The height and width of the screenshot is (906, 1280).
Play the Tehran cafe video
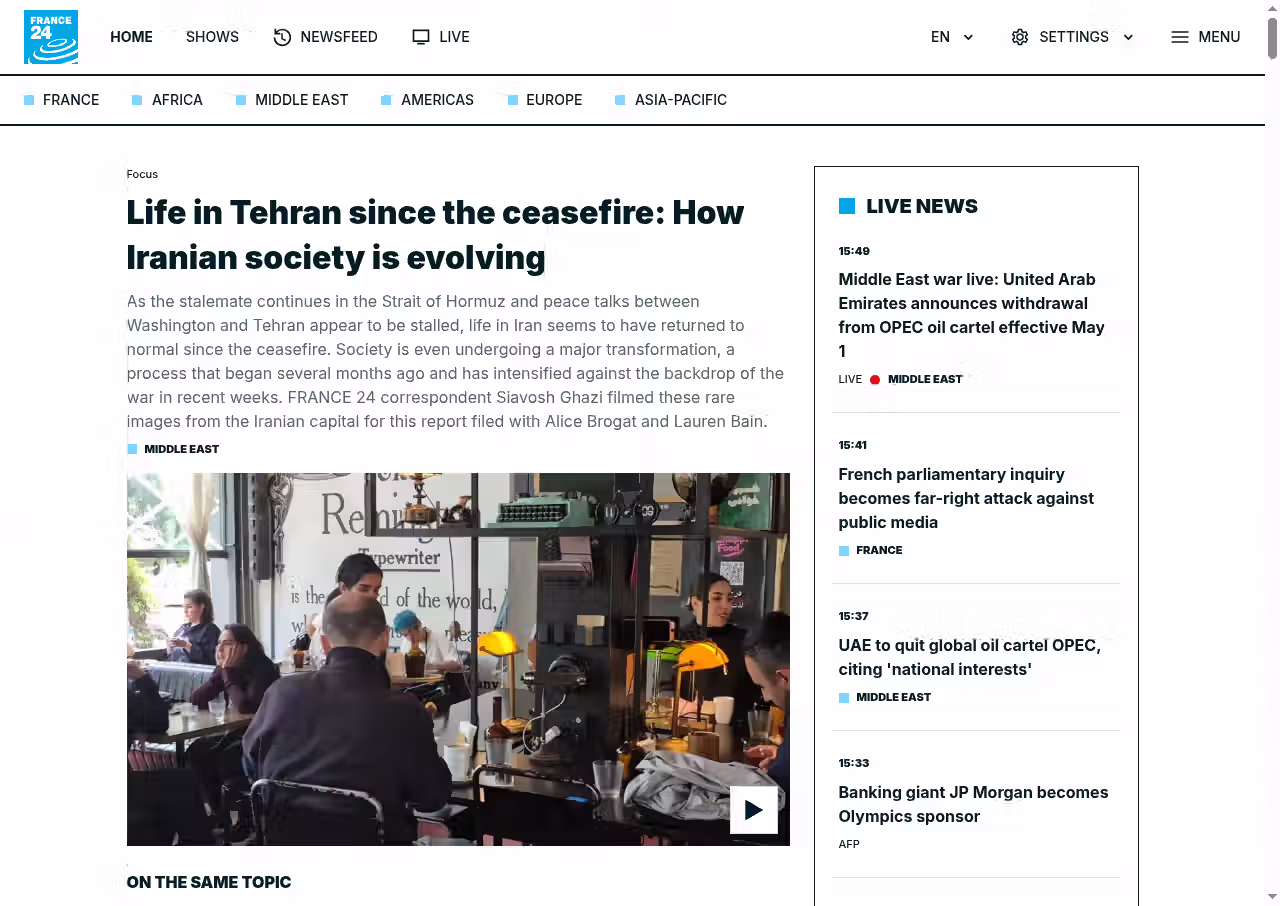click(754, 810)
